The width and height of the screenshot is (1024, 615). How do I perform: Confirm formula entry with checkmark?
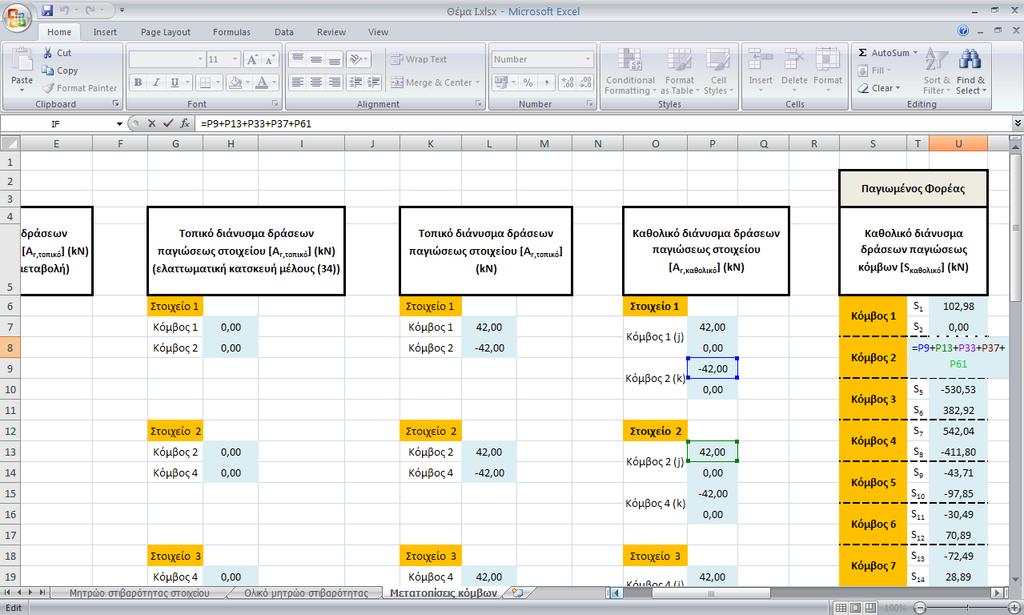coord(168,123)
